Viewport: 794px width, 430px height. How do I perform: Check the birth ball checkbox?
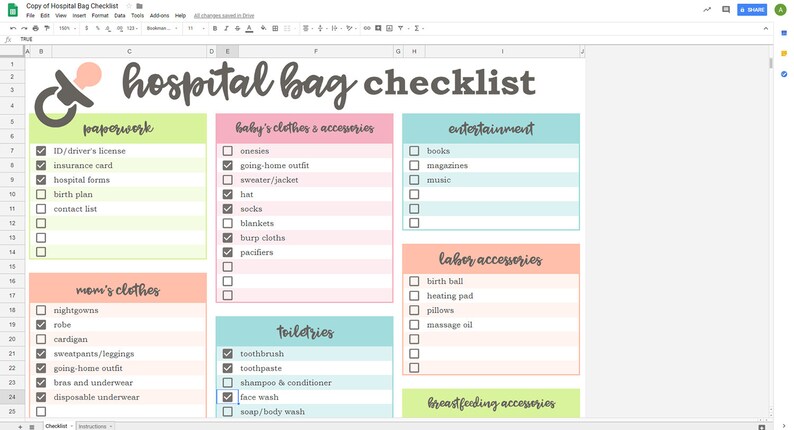click(414, 281)
